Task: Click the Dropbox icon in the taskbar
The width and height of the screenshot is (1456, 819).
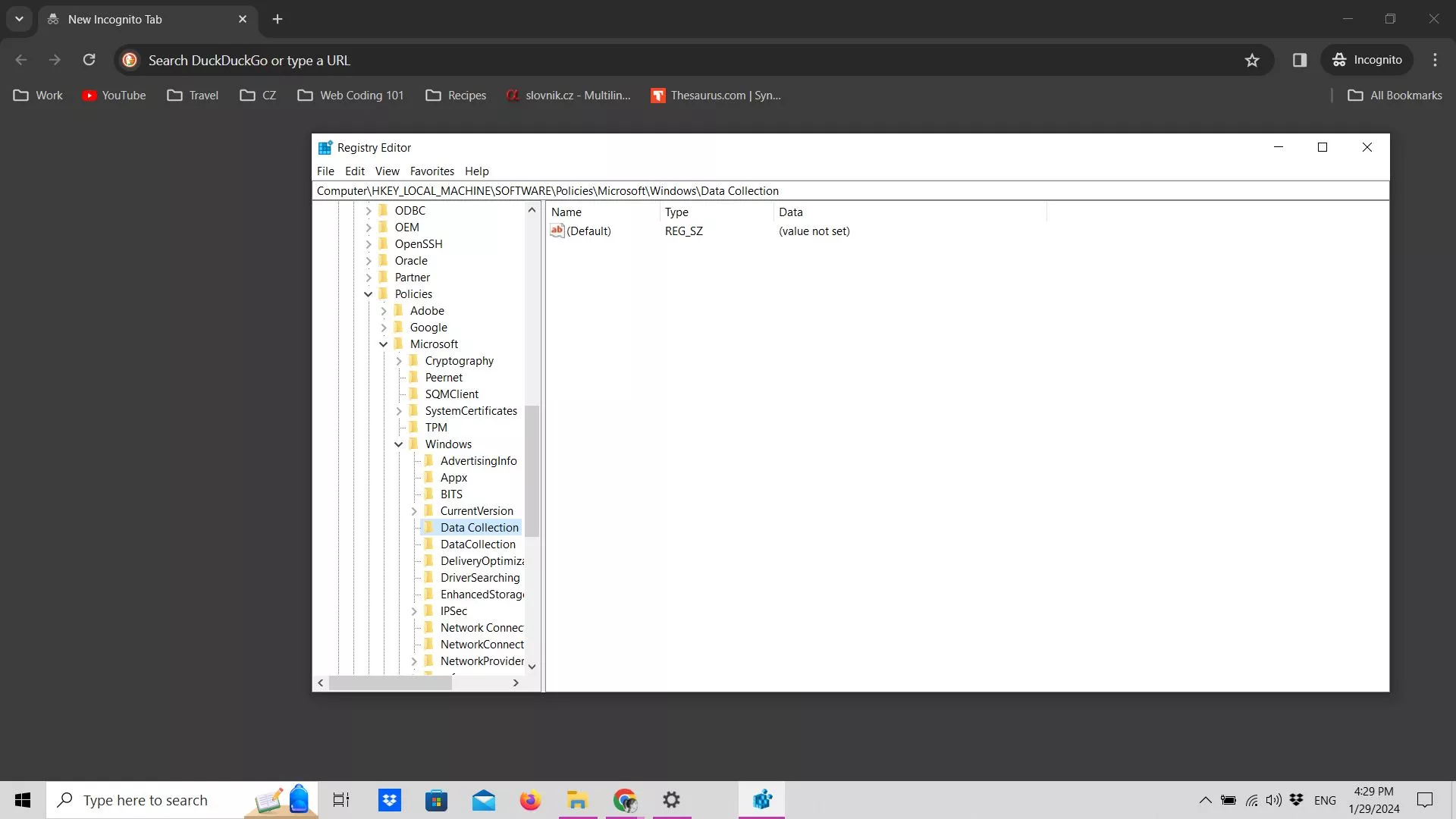Action: (x=390, y=800)
